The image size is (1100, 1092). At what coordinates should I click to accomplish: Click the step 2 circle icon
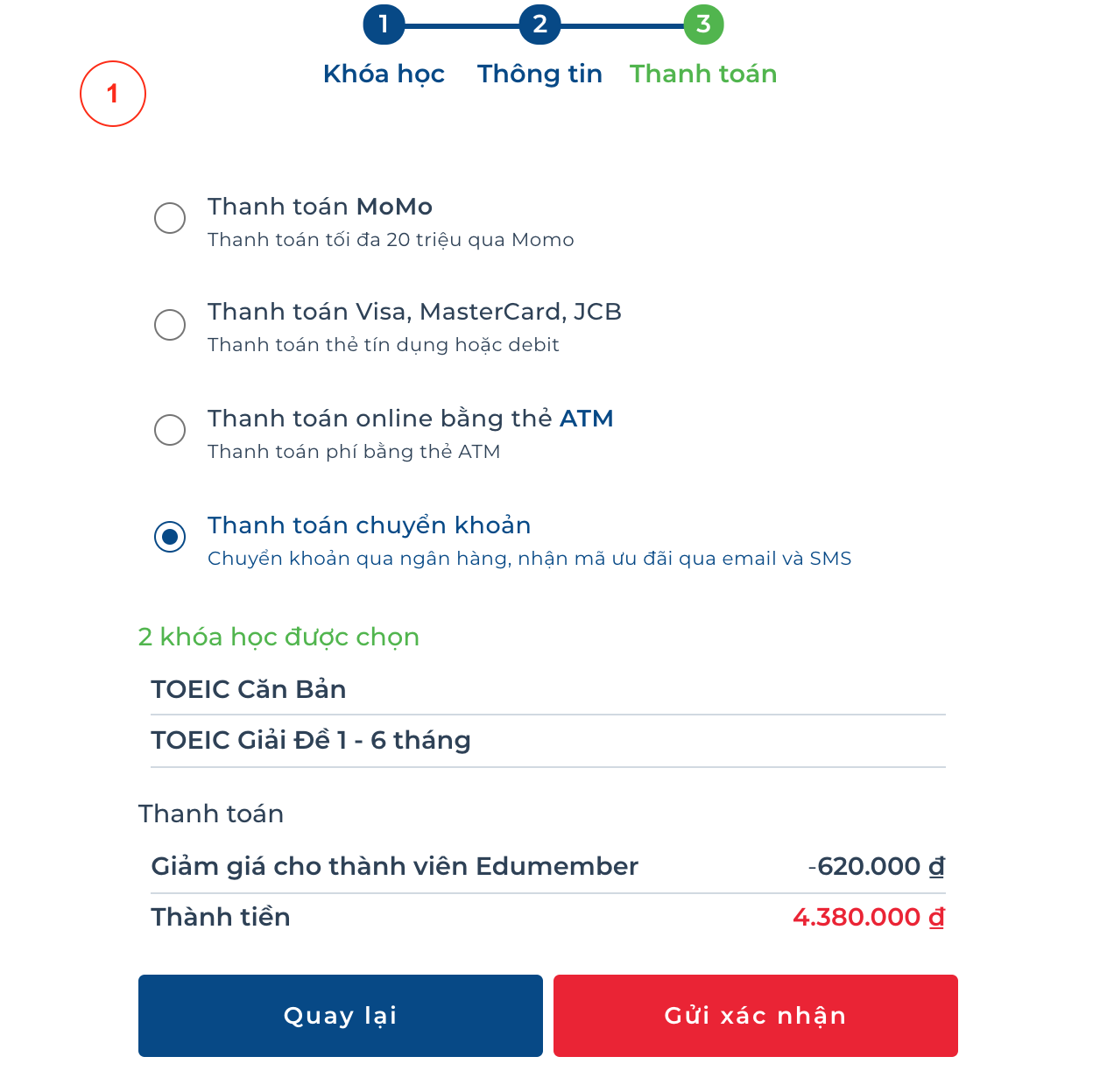pyautogui.click(x=539, y=25)
